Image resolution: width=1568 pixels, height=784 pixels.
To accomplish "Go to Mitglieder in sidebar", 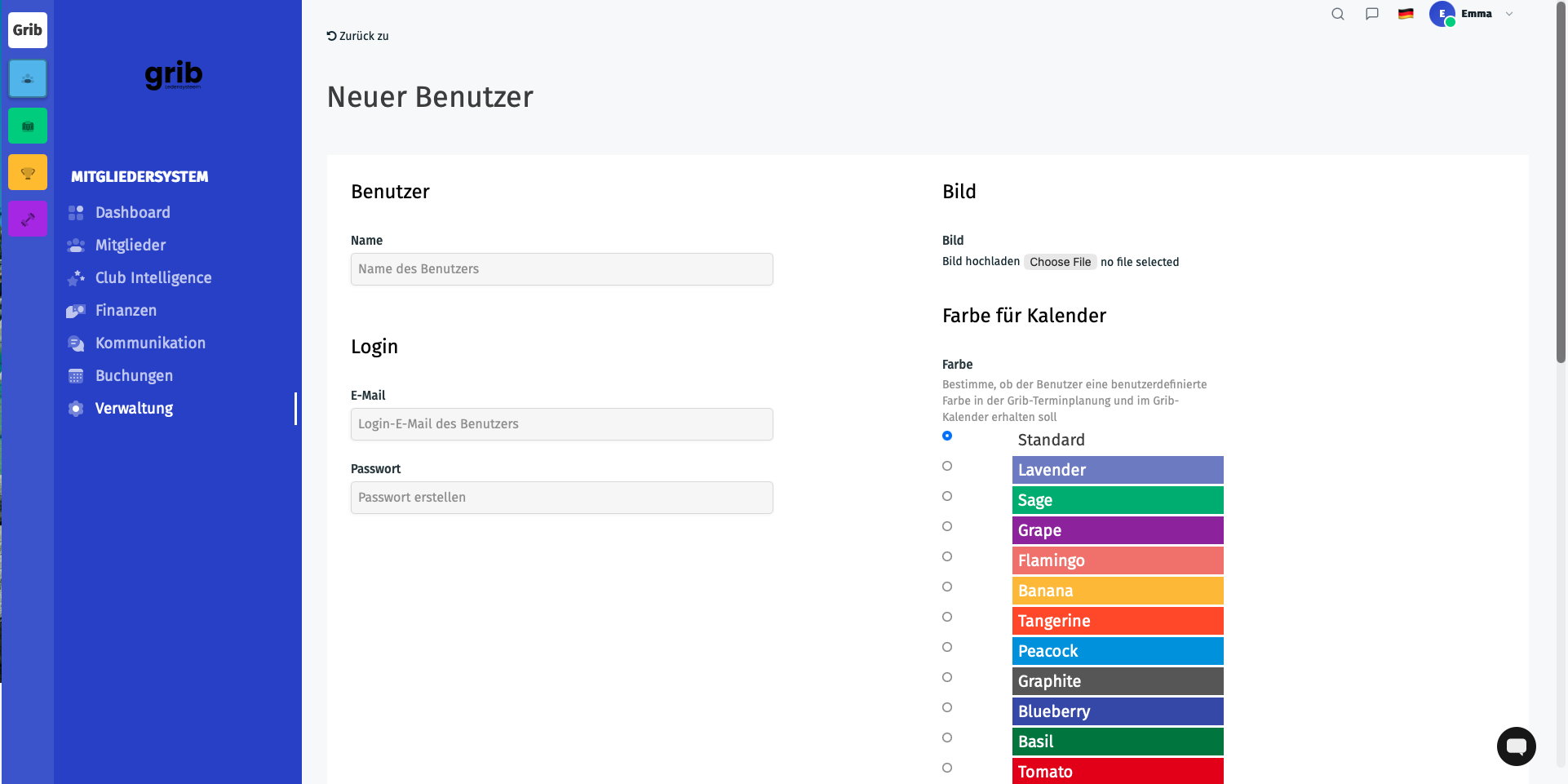I will pyautogui.click(x=131, y=245).
